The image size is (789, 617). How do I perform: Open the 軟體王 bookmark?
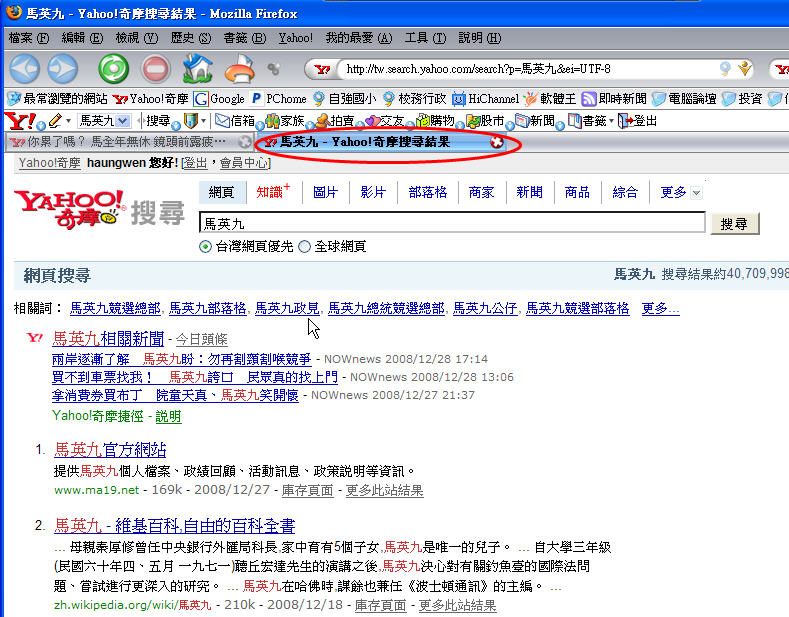[x=549, y=99]
